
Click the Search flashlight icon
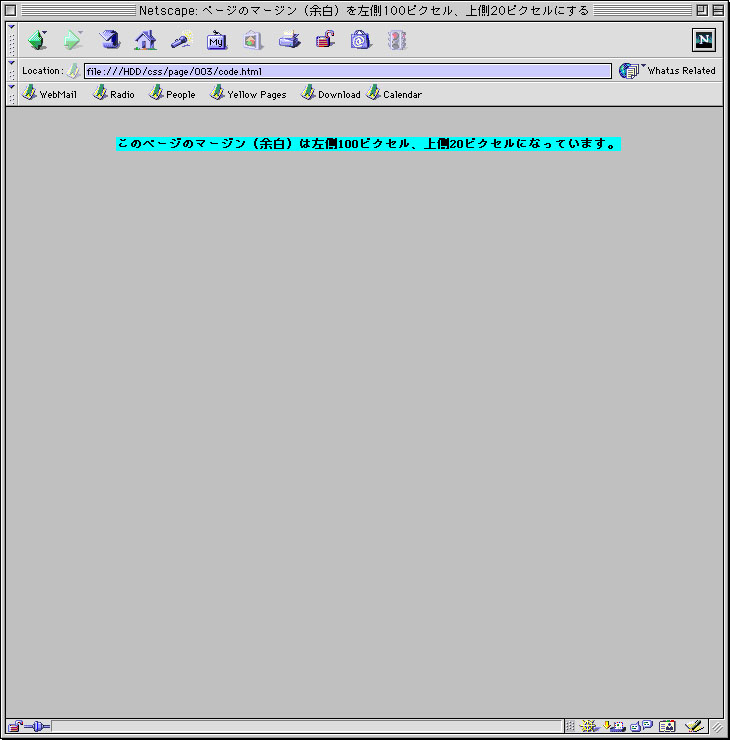pyautogui.click(x=182, y=40)
